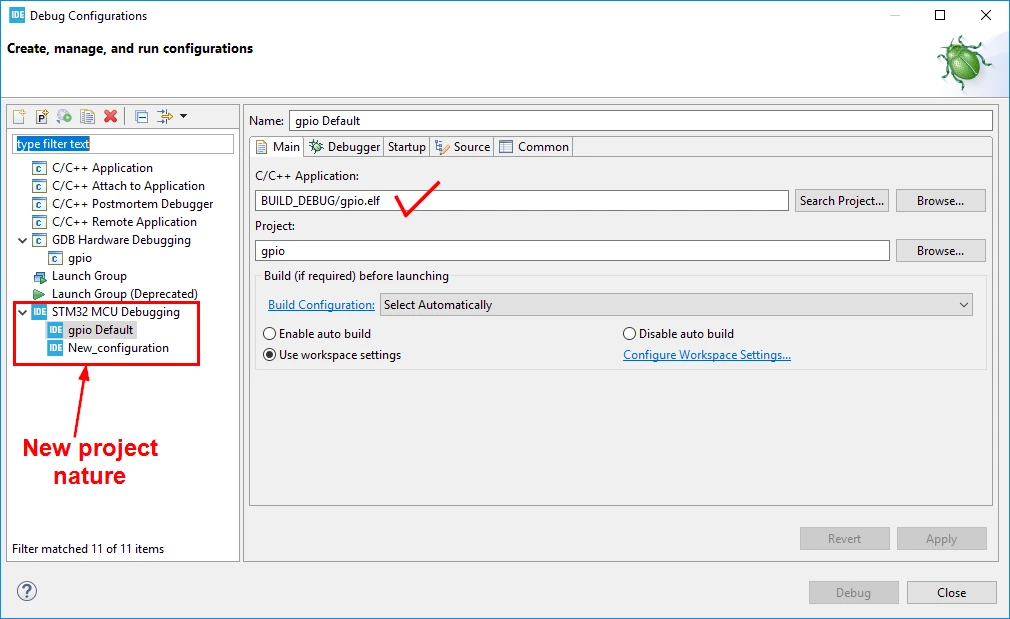The image size is (1010, 619).
Task: Switch to the Source tab
Action: (462, 147)
